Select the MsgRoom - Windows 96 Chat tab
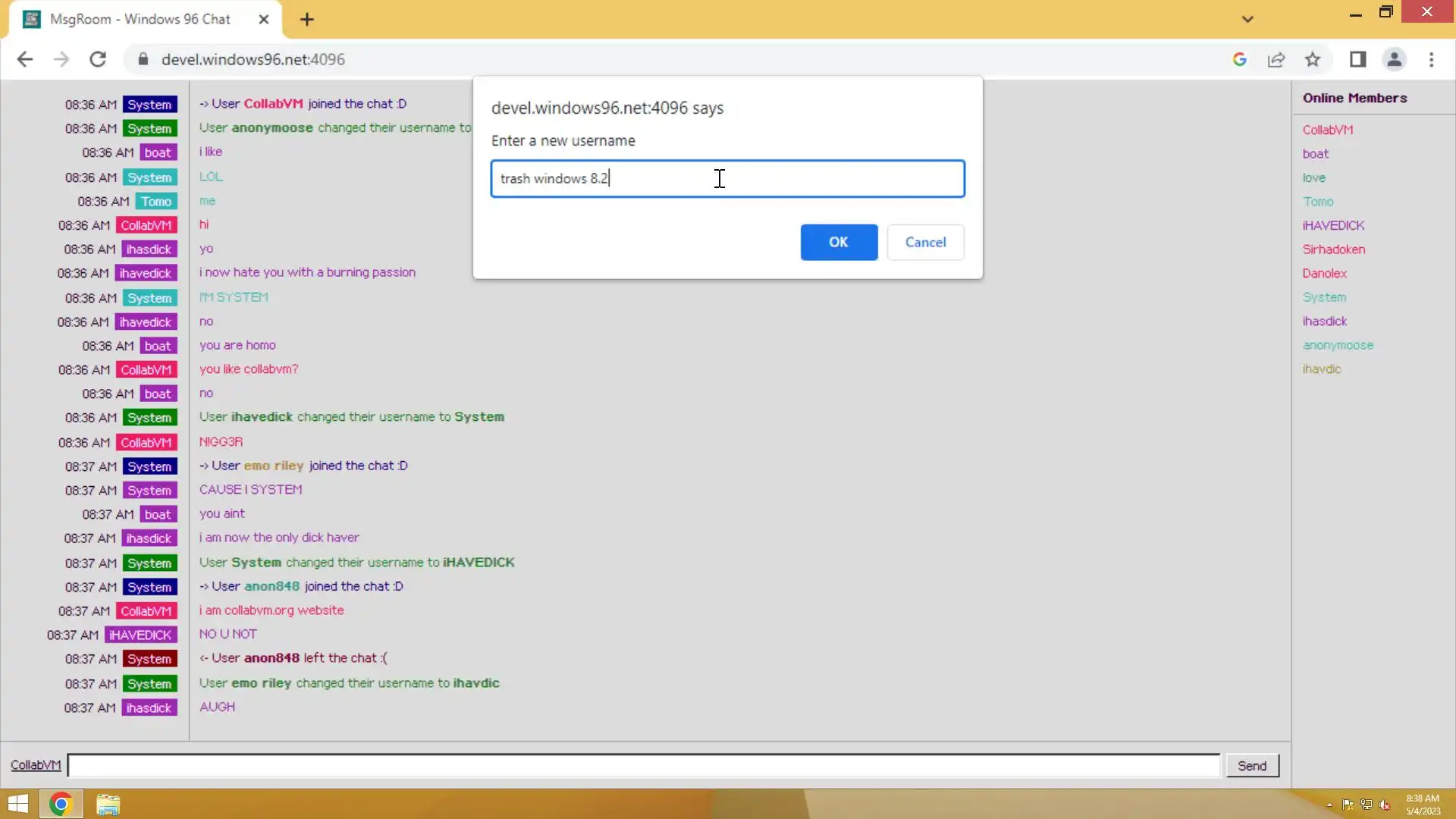Image resolution: width=1456 pixels, height=819 pixels. tap(140, 19)
